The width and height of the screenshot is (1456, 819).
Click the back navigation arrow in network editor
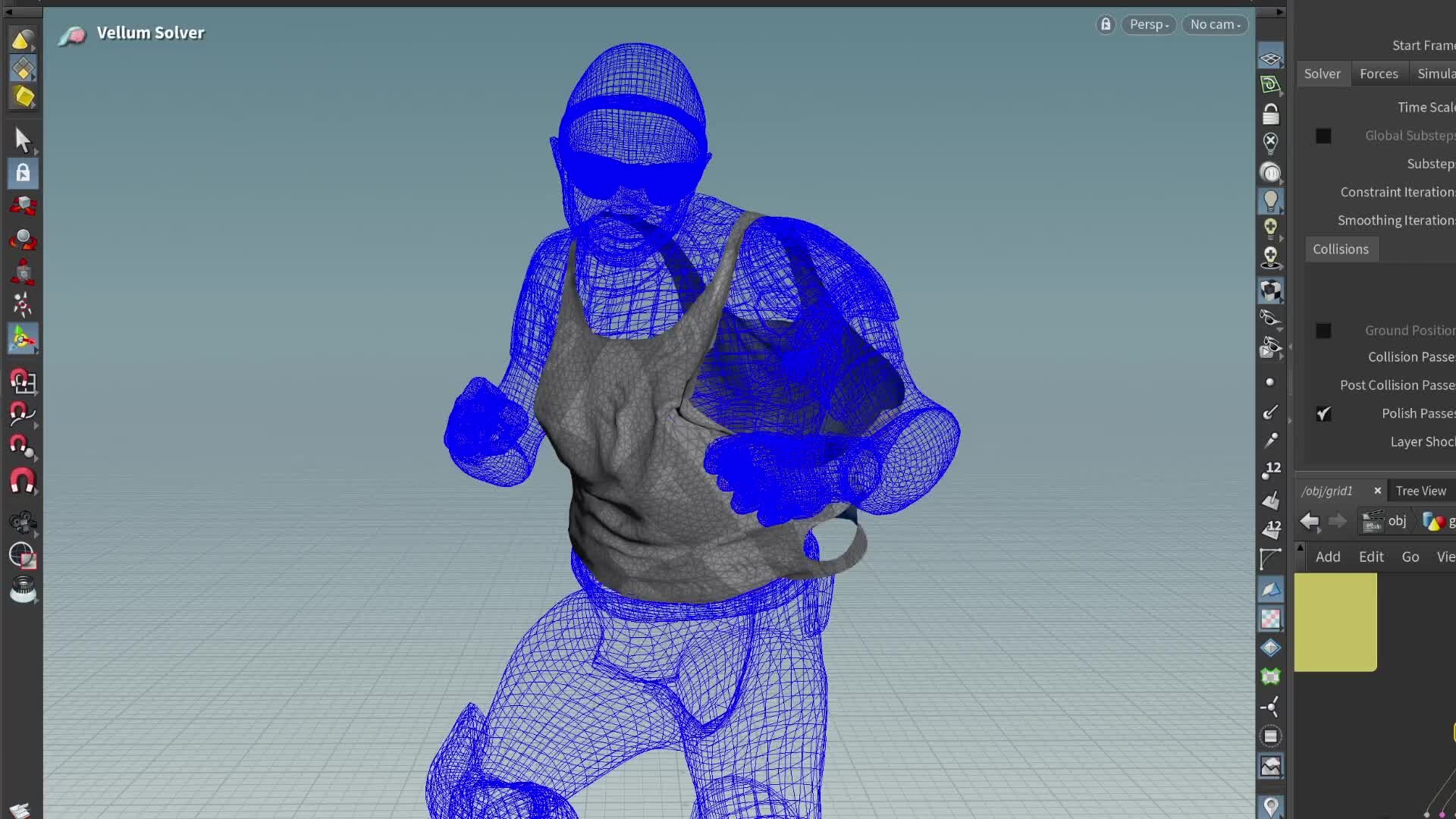[1309, 522]
